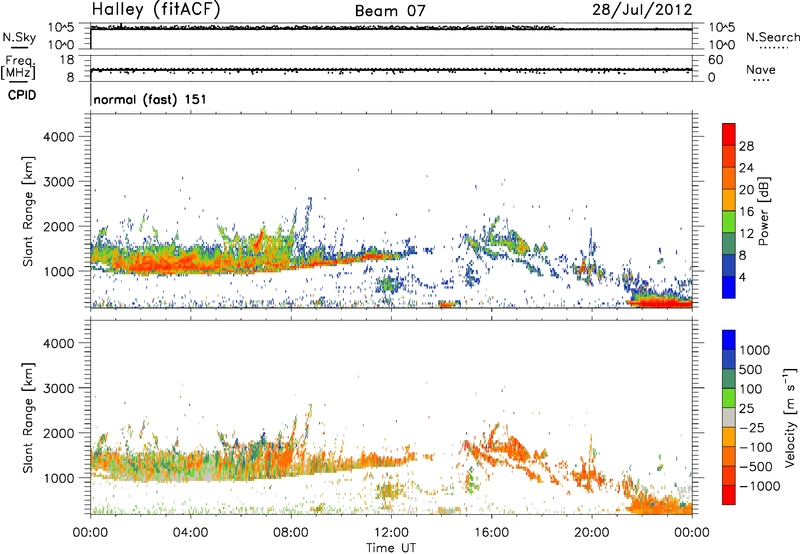Click the '08:00' time tick label

(291, 533)
